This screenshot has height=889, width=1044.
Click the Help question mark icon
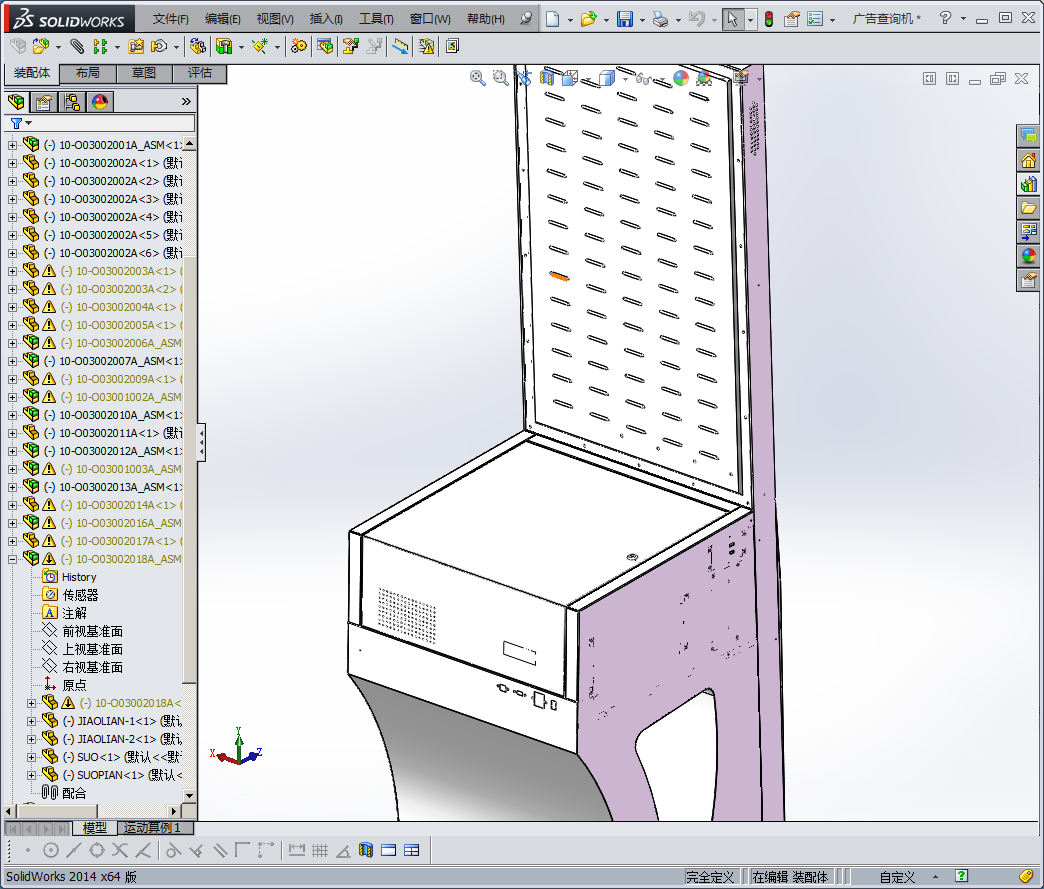pyautogui.click(x=945, y=19)
